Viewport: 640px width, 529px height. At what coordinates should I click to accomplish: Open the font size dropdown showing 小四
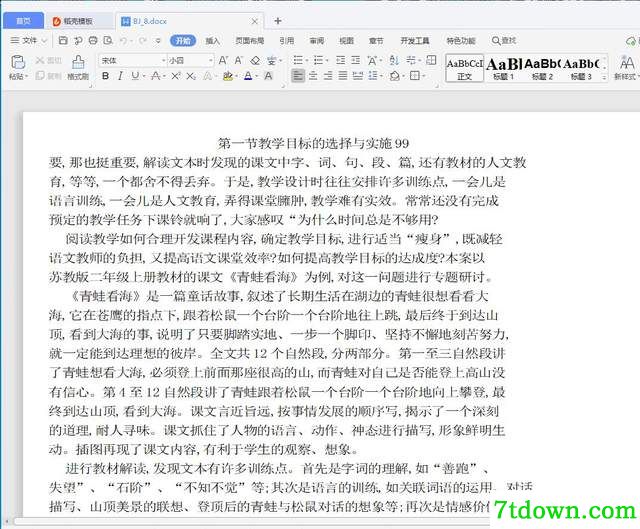click(211, 60)
